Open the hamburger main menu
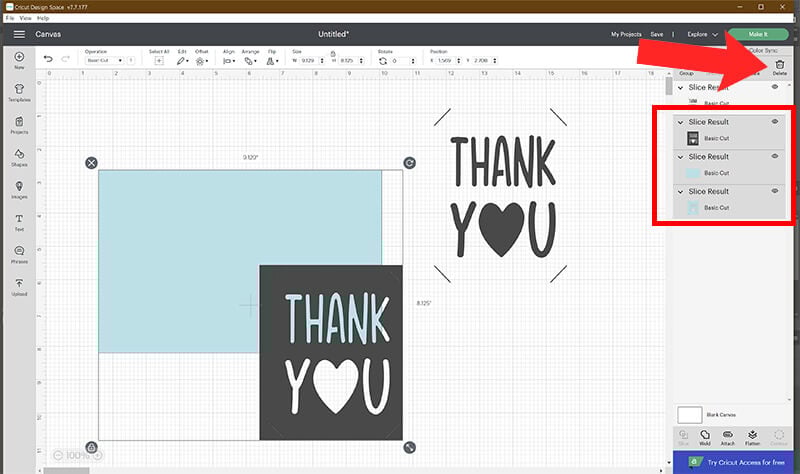Image resolution: width=800 pixels, height=474 pixels. pyautogui.click(x=19, y=34)
